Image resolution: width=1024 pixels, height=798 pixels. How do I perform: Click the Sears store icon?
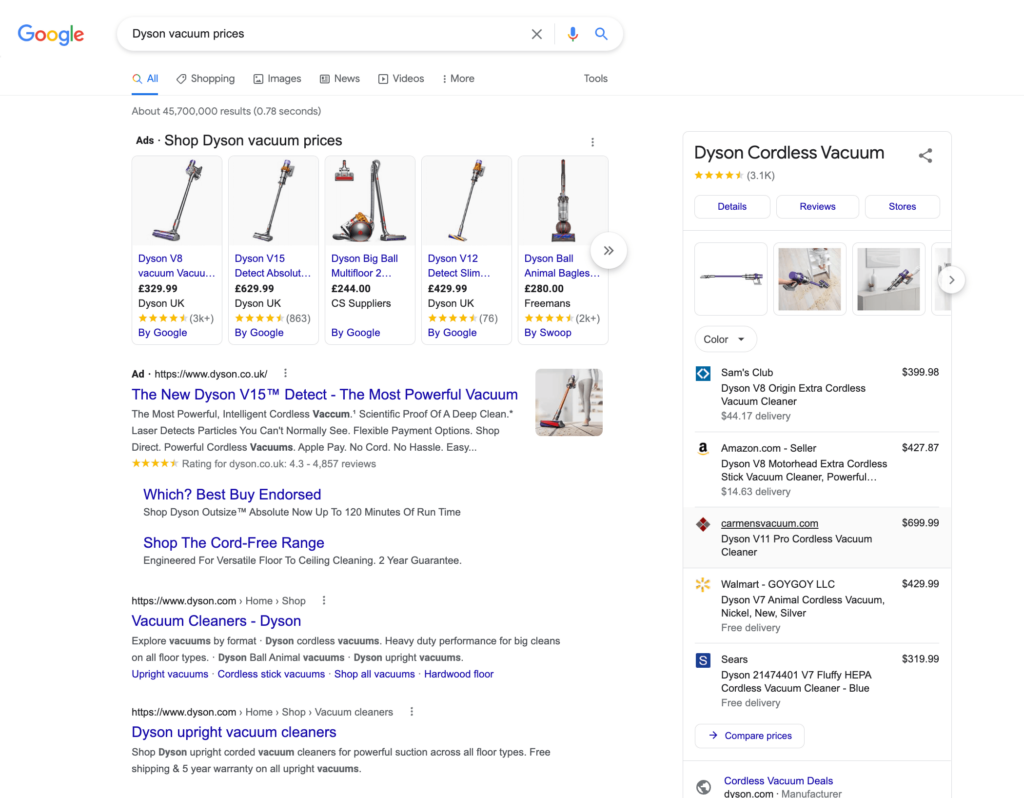[x=702, y=660]
